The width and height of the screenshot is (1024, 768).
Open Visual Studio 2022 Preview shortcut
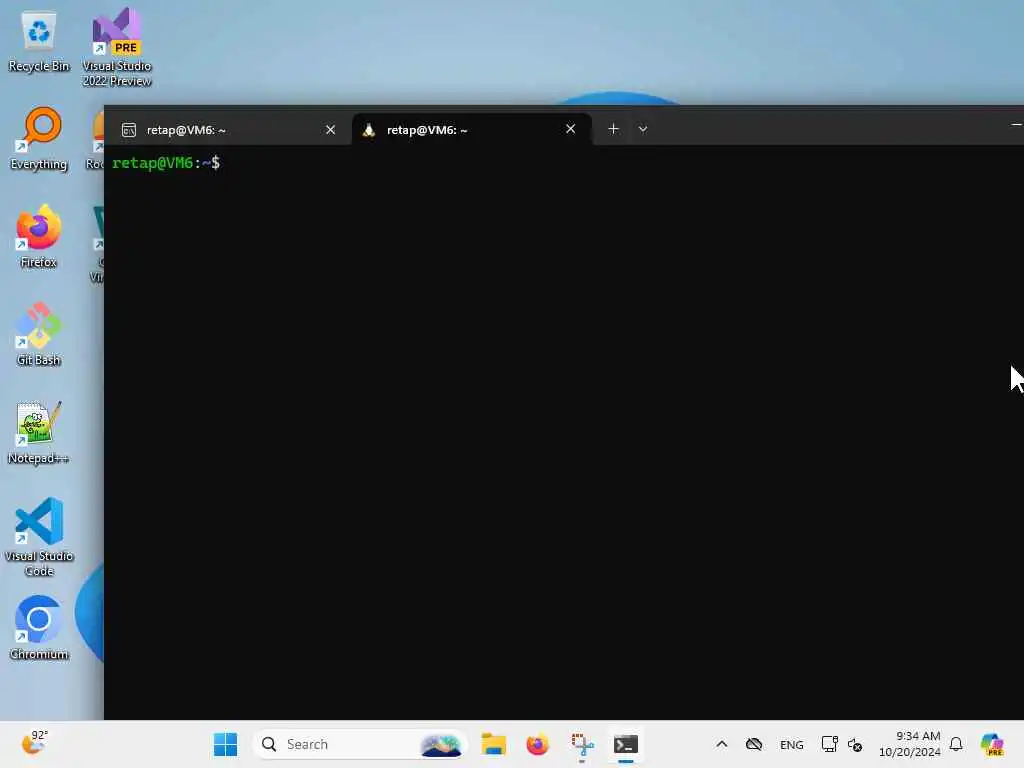click(117, 47)
